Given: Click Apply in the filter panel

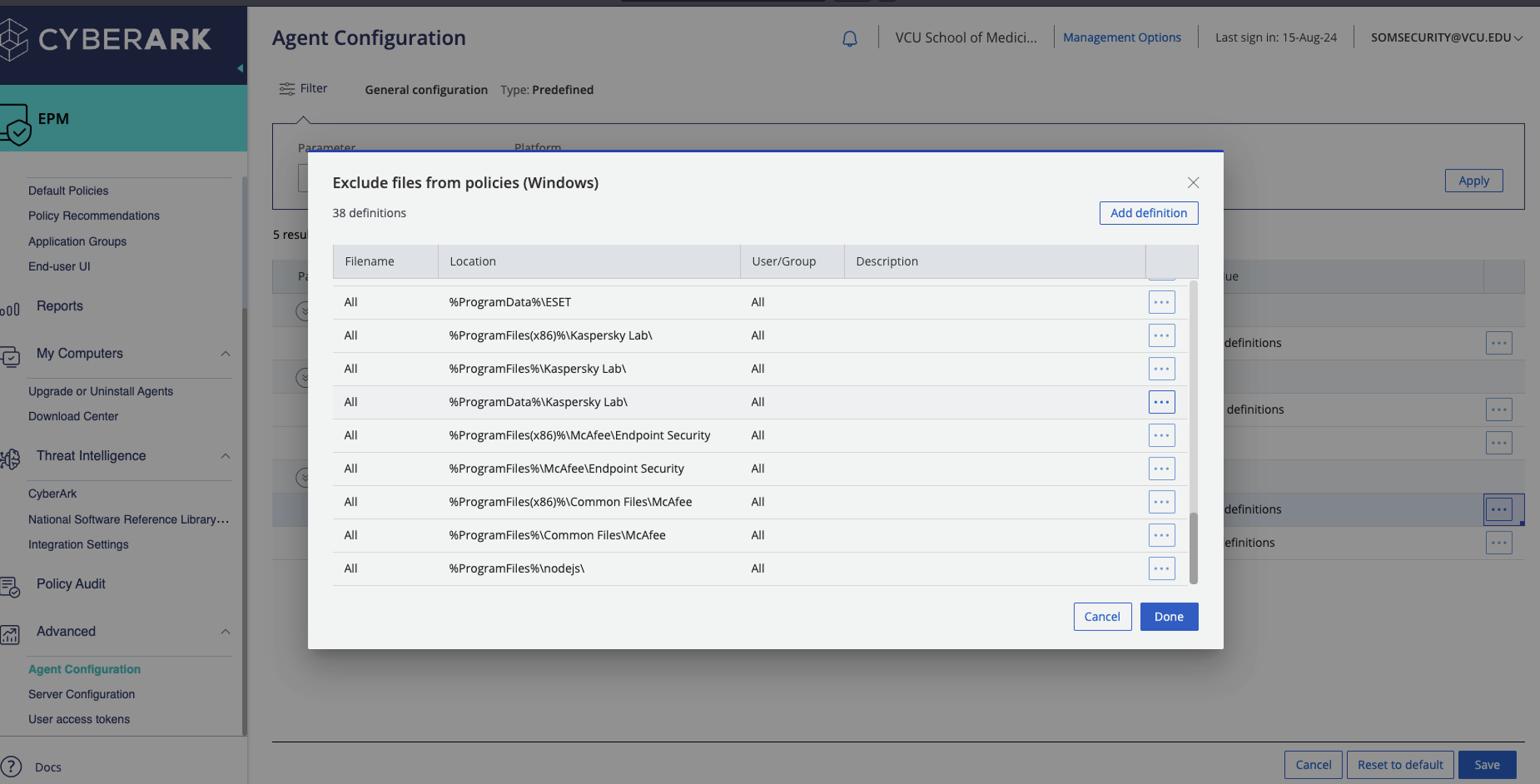Looking at the screenshot, I should tap(1473, 181).
